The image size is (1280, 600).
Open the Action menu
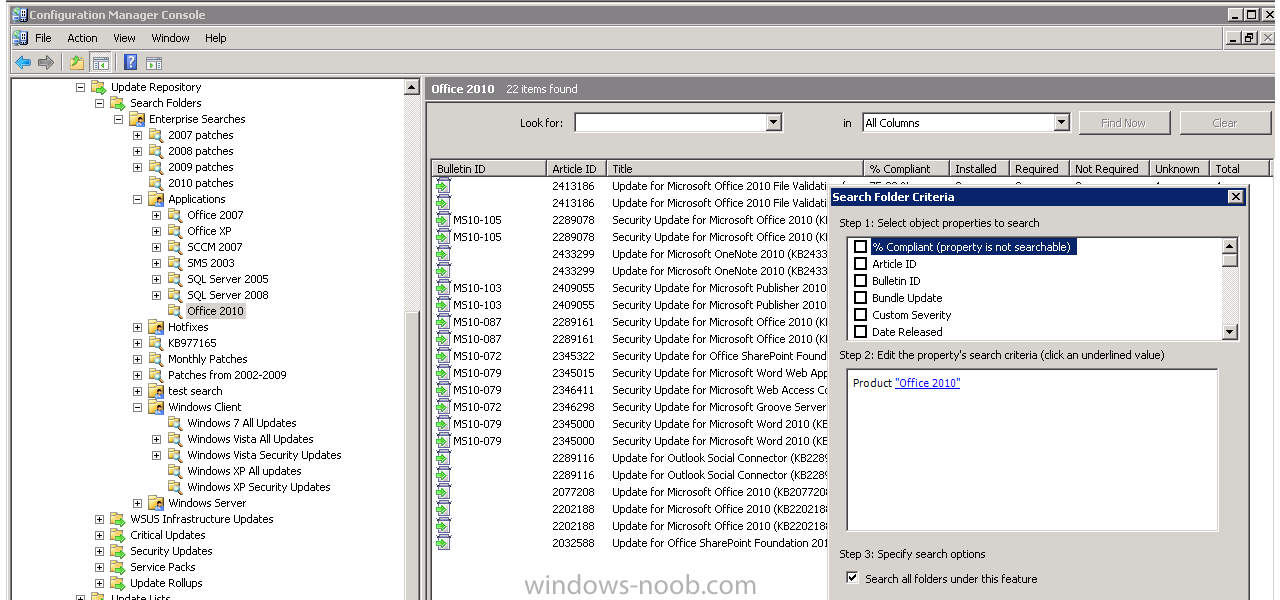(x=82, y=38)
